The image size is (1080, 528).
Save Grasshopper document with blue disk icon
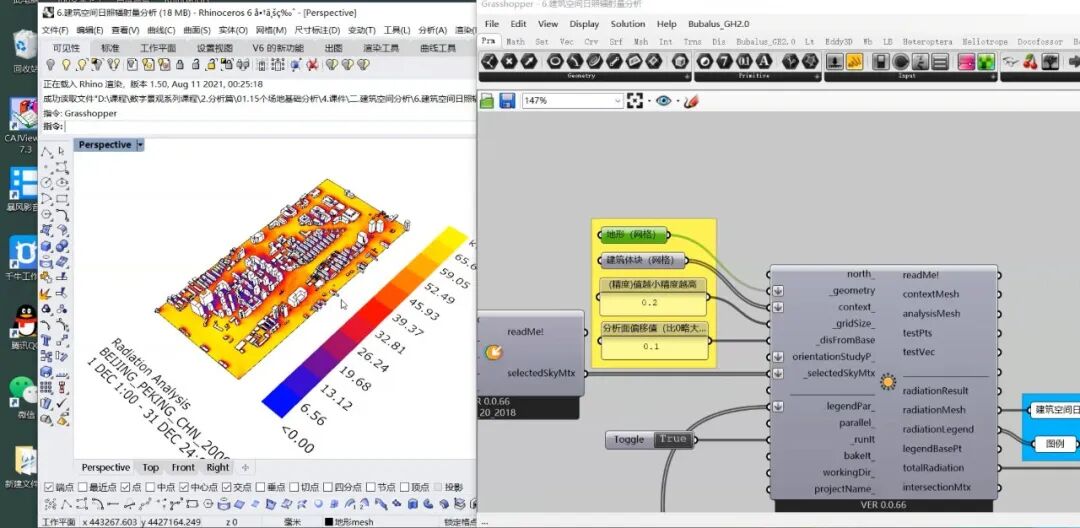pyautogui.click(x=507, y=101)
